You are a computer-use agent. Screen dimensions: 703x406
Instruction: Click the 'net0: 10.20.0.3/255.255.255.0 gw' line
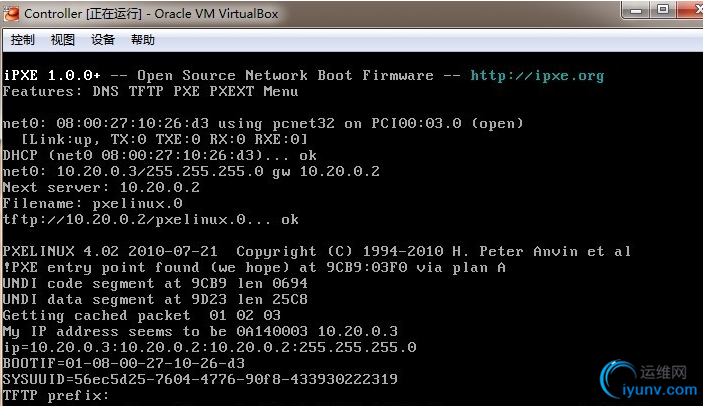pos(191,171)
